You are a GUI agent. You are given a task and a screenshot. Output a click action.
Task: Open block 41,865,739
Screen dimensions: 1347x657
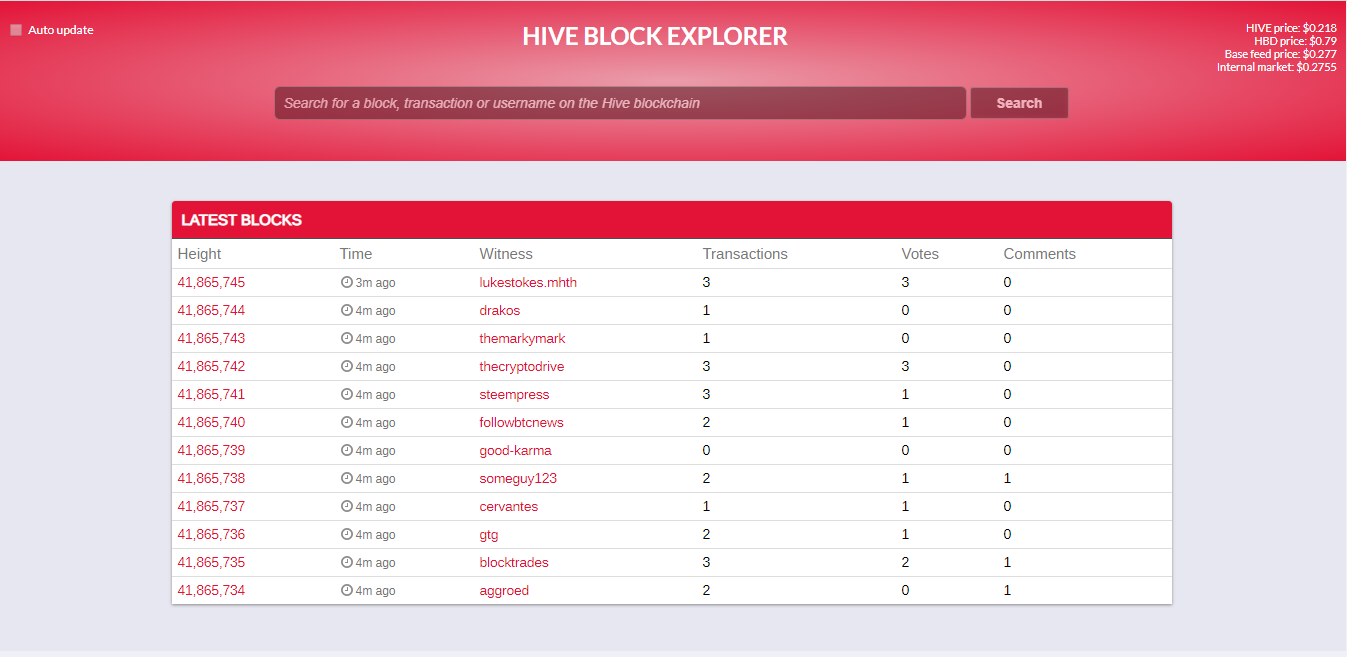pos(211,450)
